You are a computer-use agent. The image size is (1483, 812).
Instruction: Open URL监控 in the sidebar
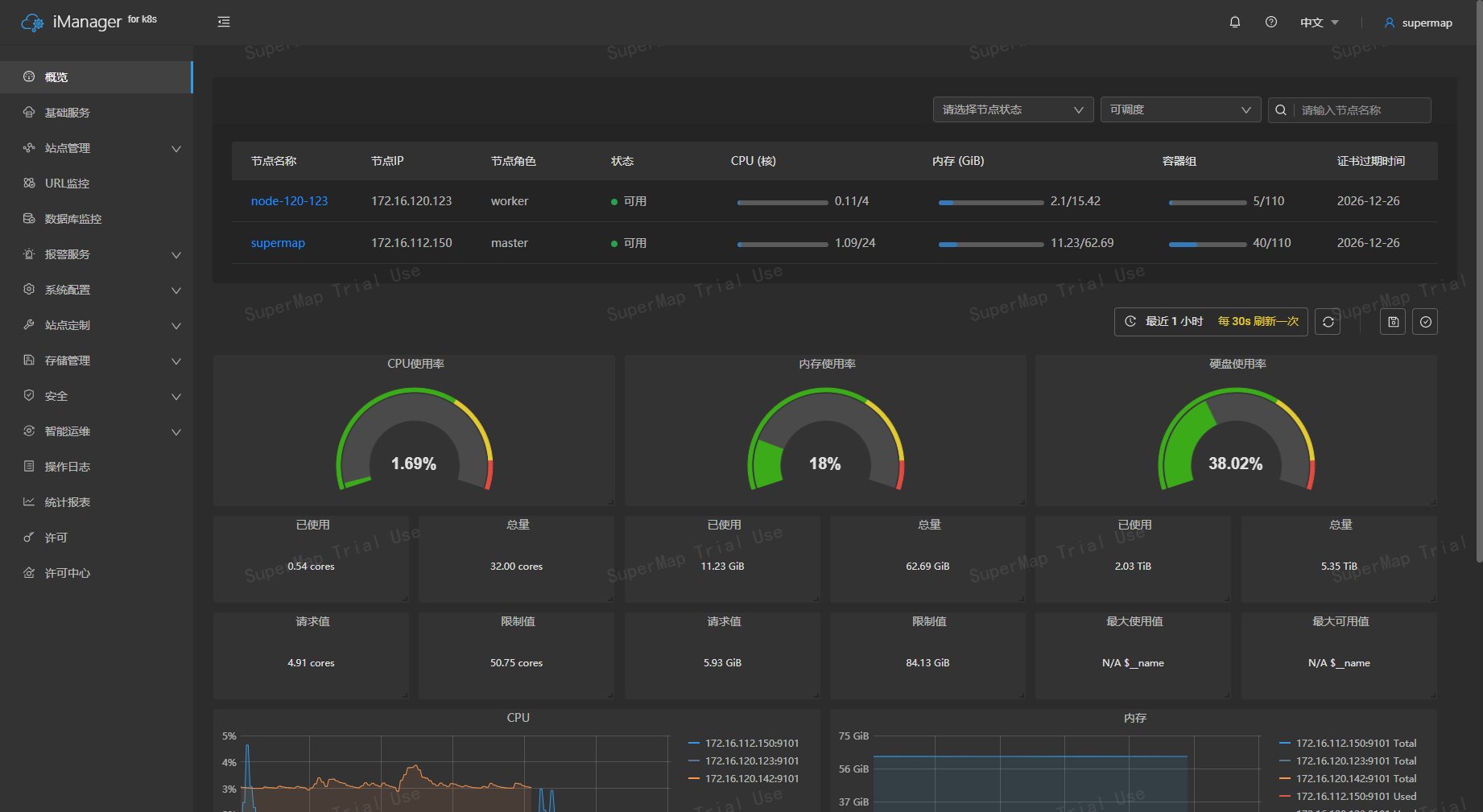tap(96, 183)
